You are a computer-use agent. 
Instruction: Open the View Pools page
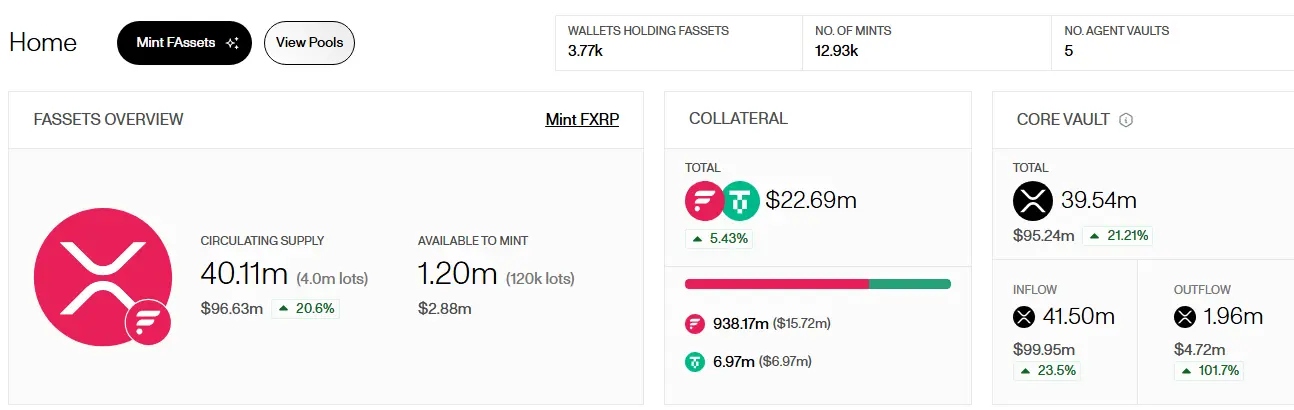(309, 43)
